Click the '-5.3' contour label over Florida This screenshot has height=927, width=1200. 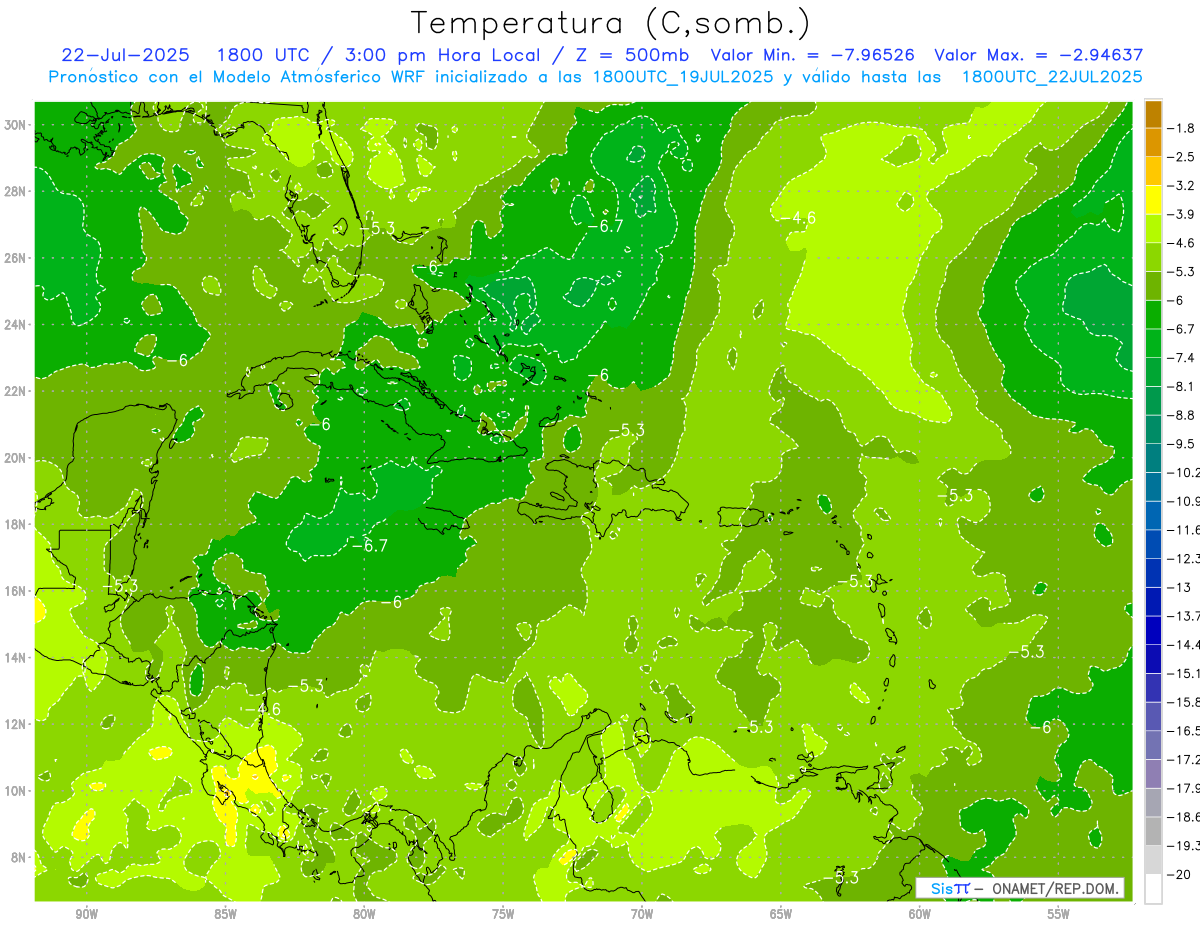[377, 228]
